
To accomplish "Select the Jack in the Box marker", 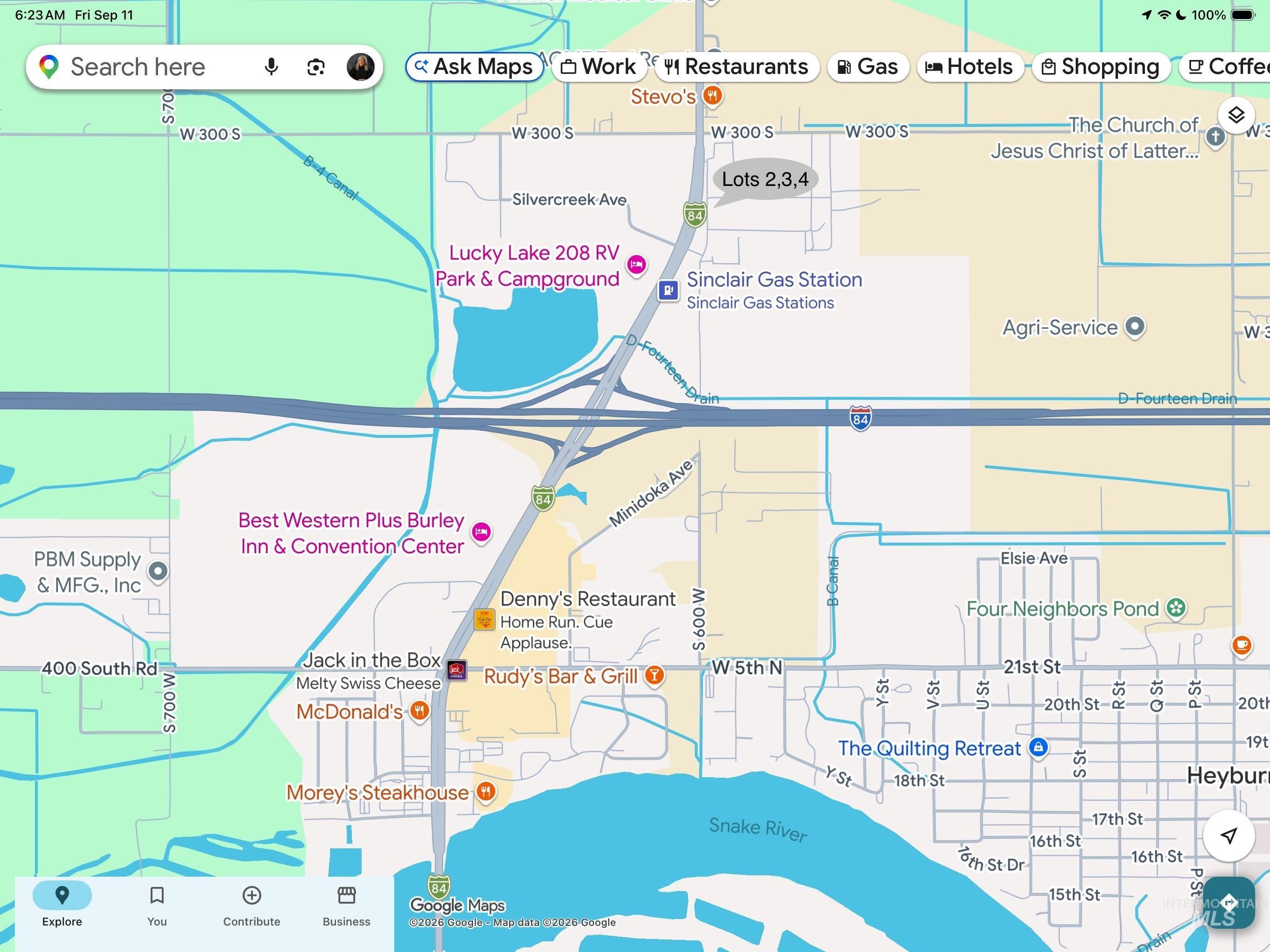I will coord(456,669).
